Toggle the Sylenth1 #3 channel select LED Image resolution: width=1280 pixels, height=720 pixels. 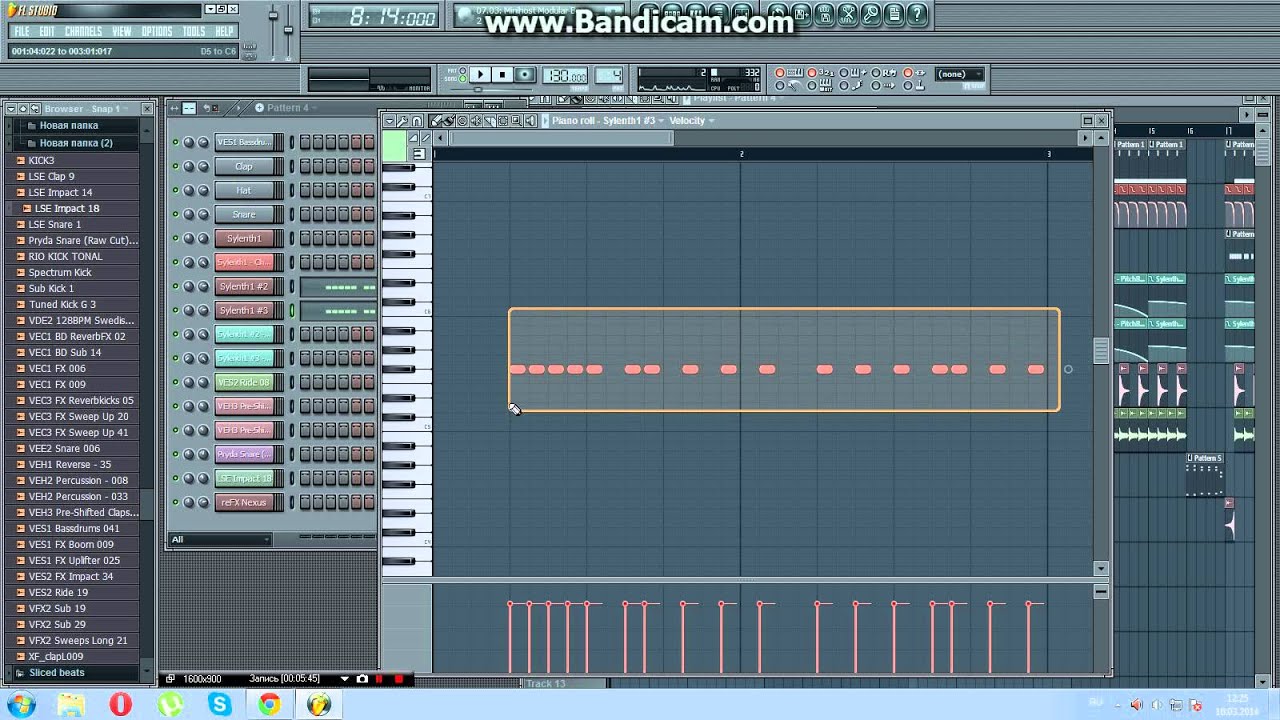[x=292, y=311]
